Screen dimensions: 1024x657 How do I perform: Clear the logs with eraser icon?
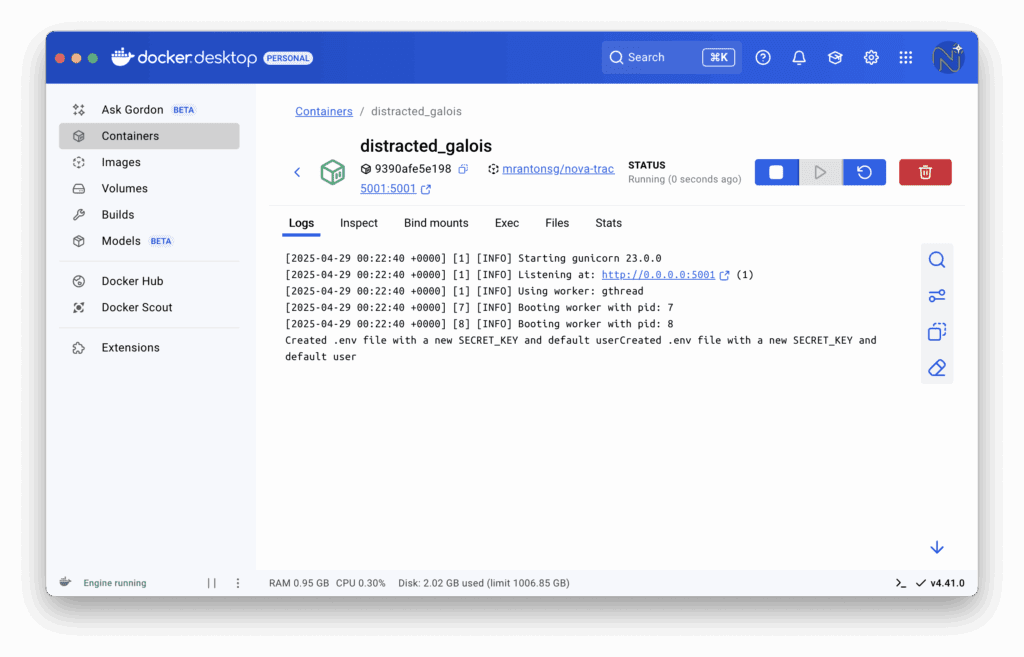tap(937, 368)
